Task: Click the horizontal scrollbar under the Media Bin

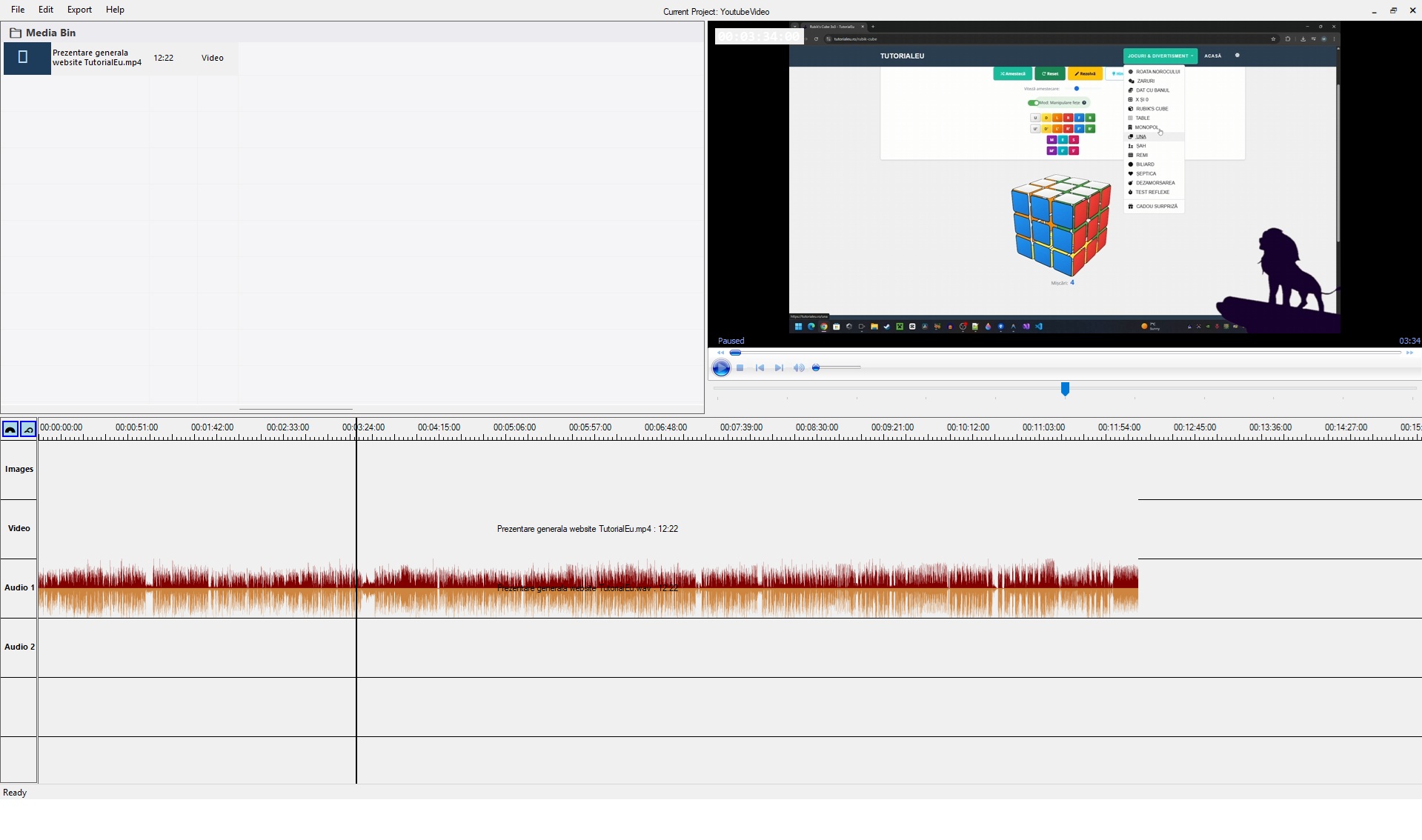Action: (x=295, y=409)
